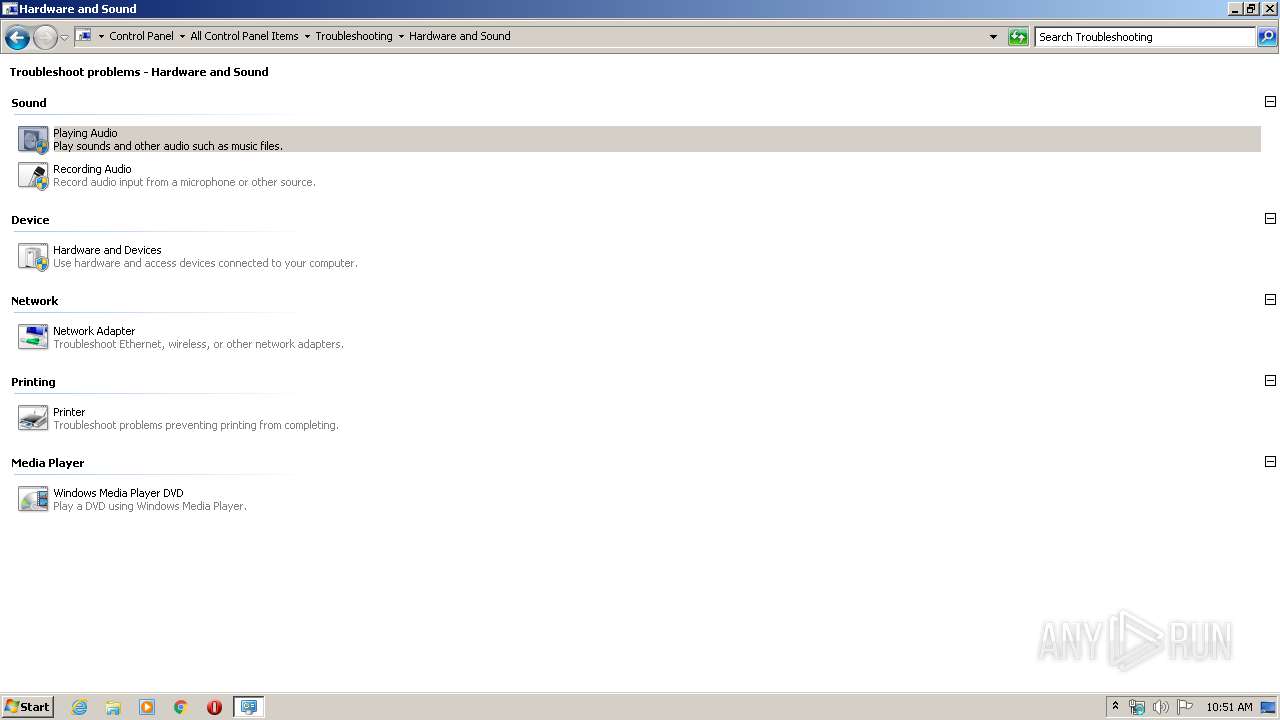Image resolution: width=1280 pixels, height=720 pixels.
Task: Click the Network Adapter icon
Action: pos(33,337)
